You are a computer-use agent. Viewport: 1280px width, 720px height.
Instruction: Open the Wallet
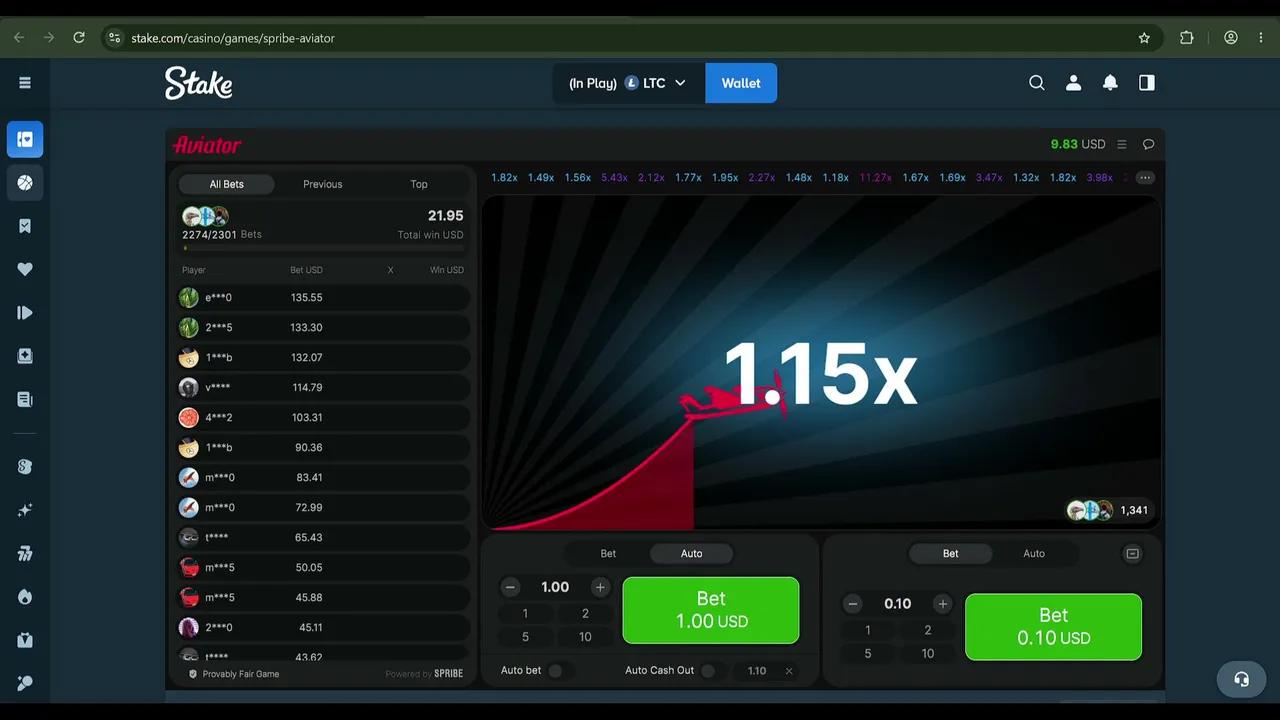pos(741,83)
